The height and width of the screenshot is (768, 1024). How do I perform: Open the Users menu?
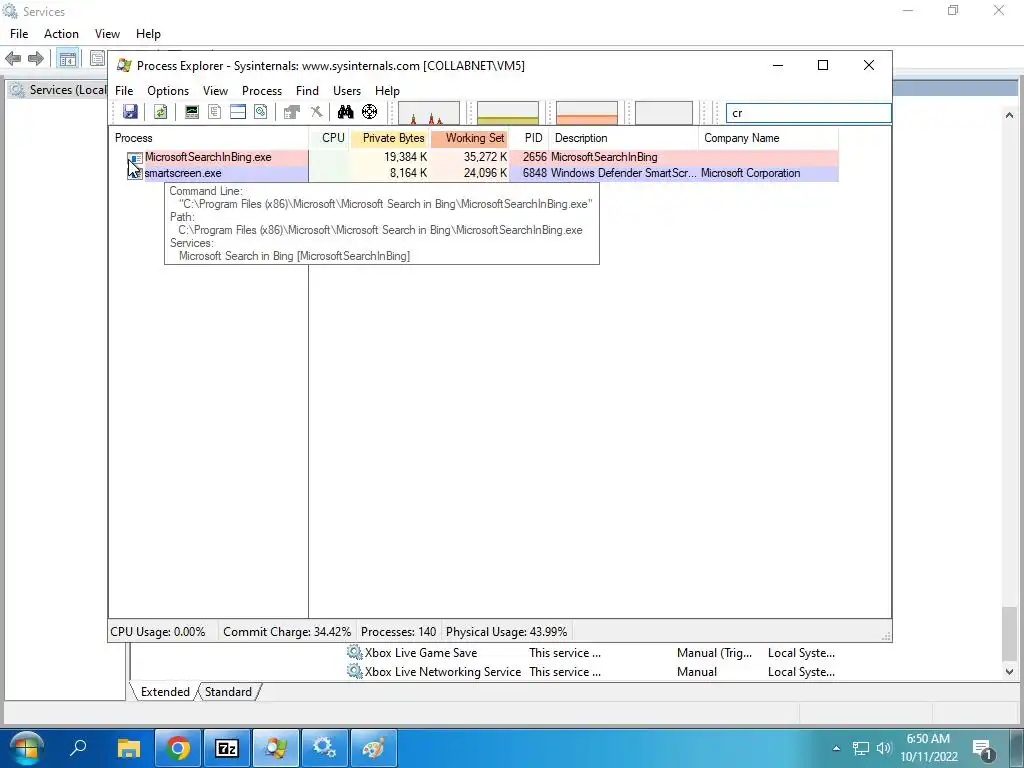pyautogui.click(x=347, y=91)
